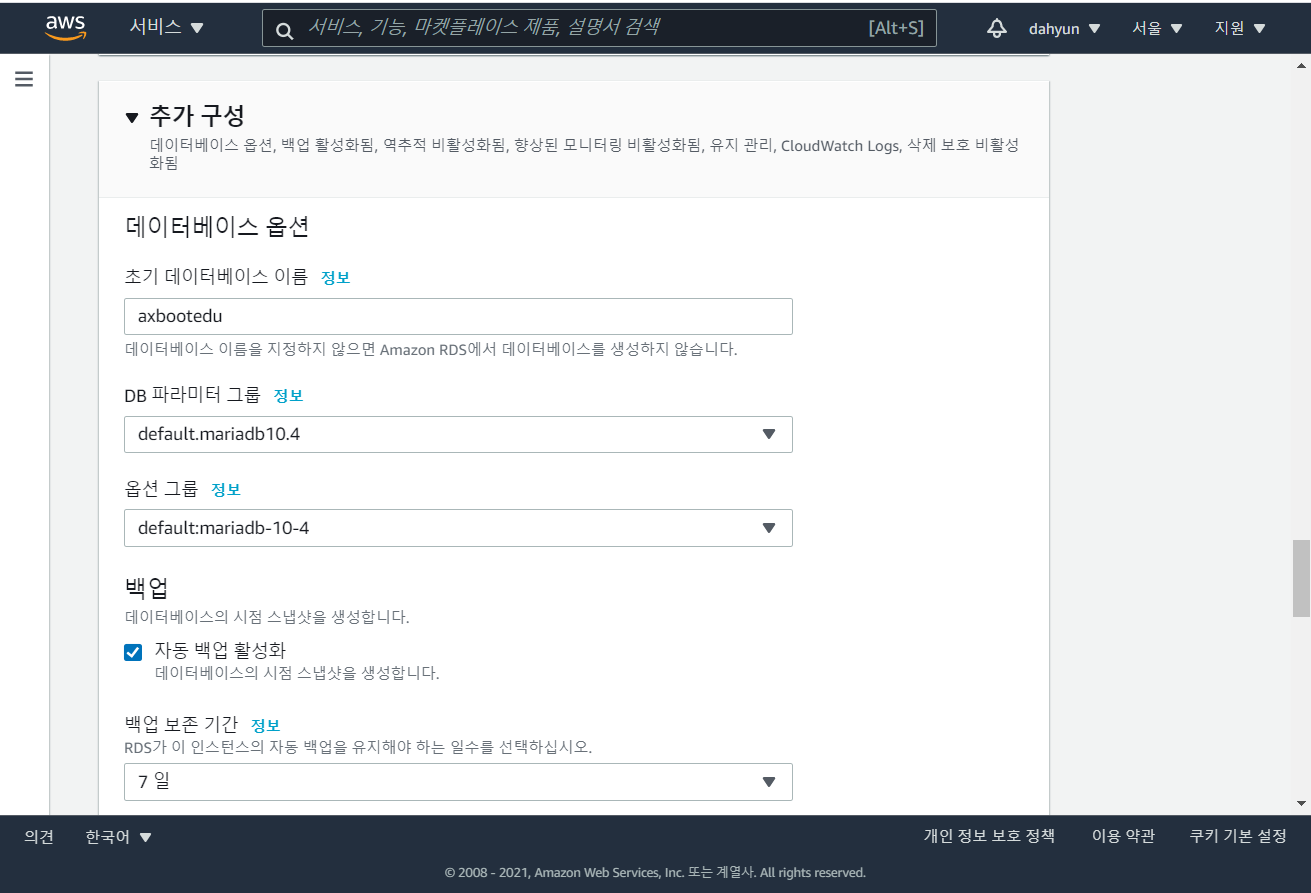Open the 서비스 services menu
This screenshot has width=1311, height=893.
point(166,28)
